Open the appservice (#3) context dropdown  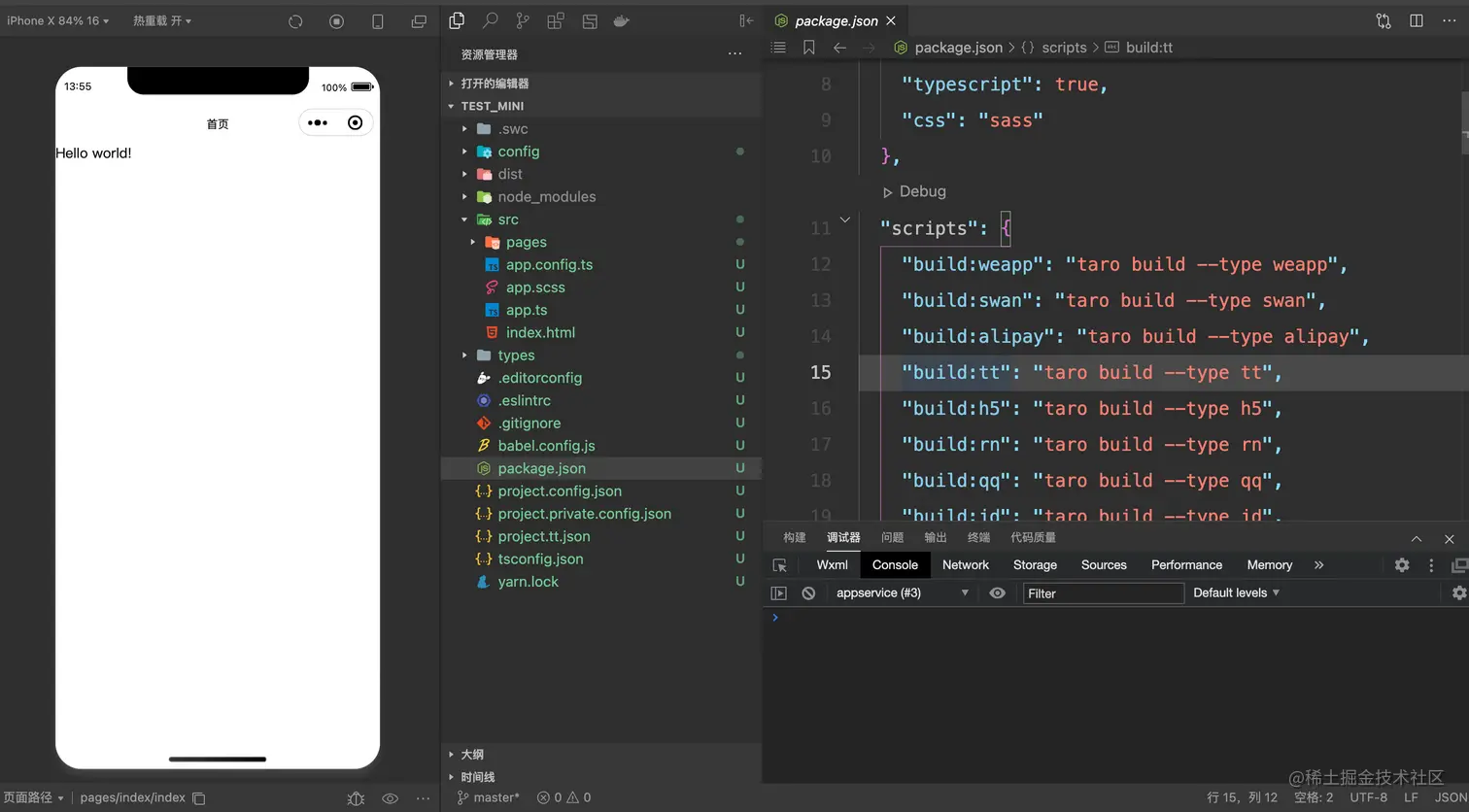click(x=903, y=592)
